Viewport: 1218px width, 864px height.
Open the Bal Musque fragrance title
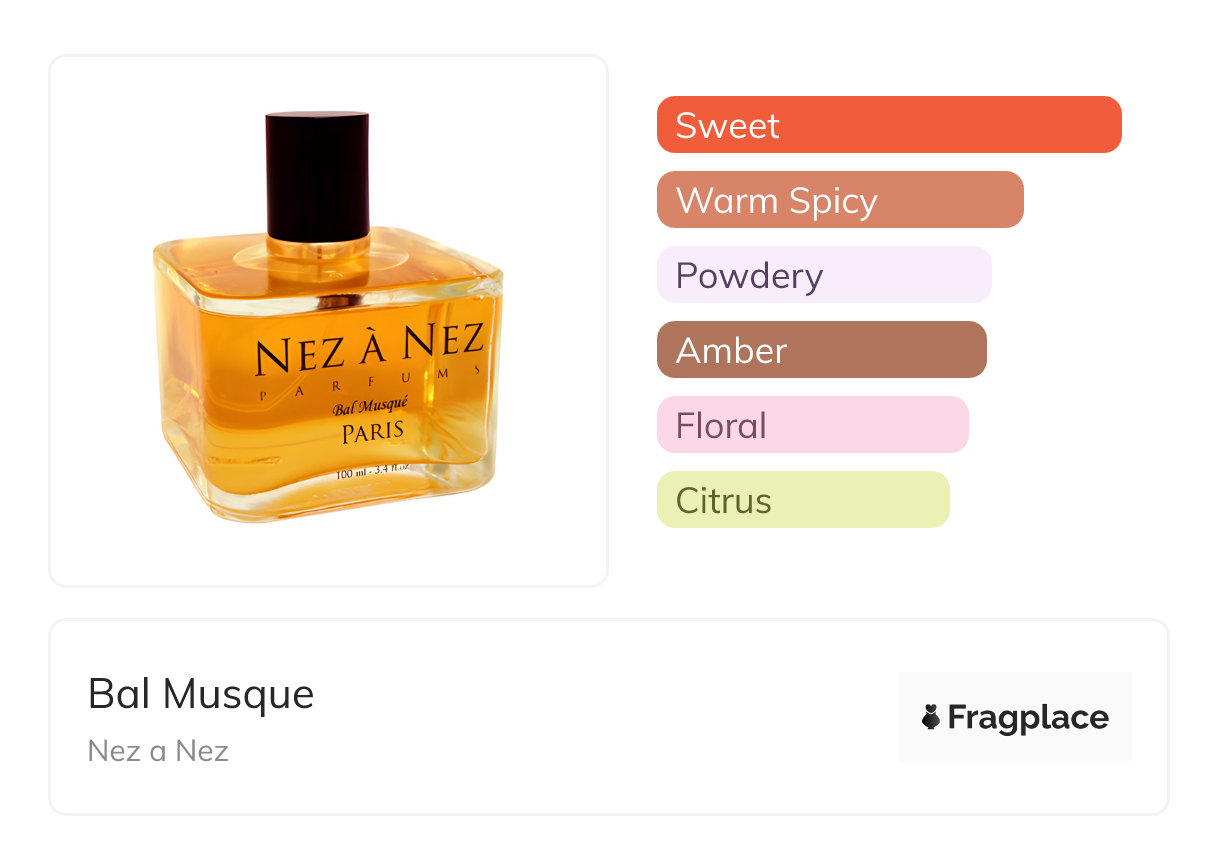point(201,694)
